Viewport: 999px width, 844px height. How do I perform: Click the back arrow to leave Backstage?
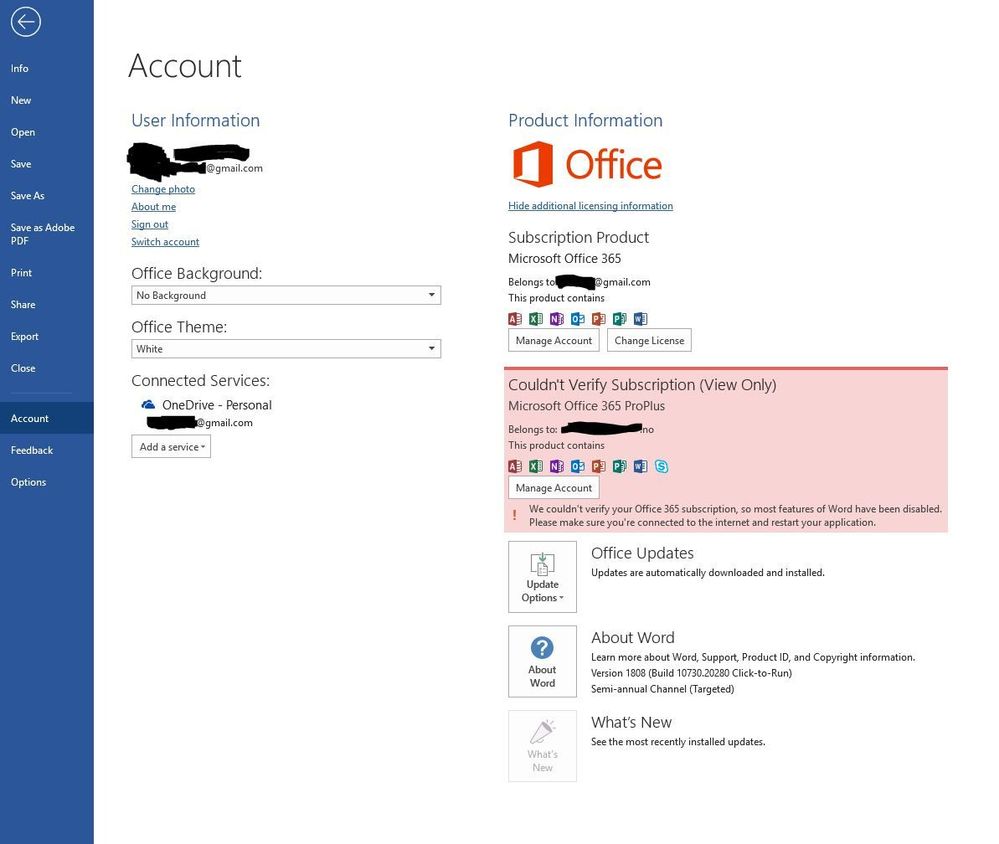click(x=25, y=22)
